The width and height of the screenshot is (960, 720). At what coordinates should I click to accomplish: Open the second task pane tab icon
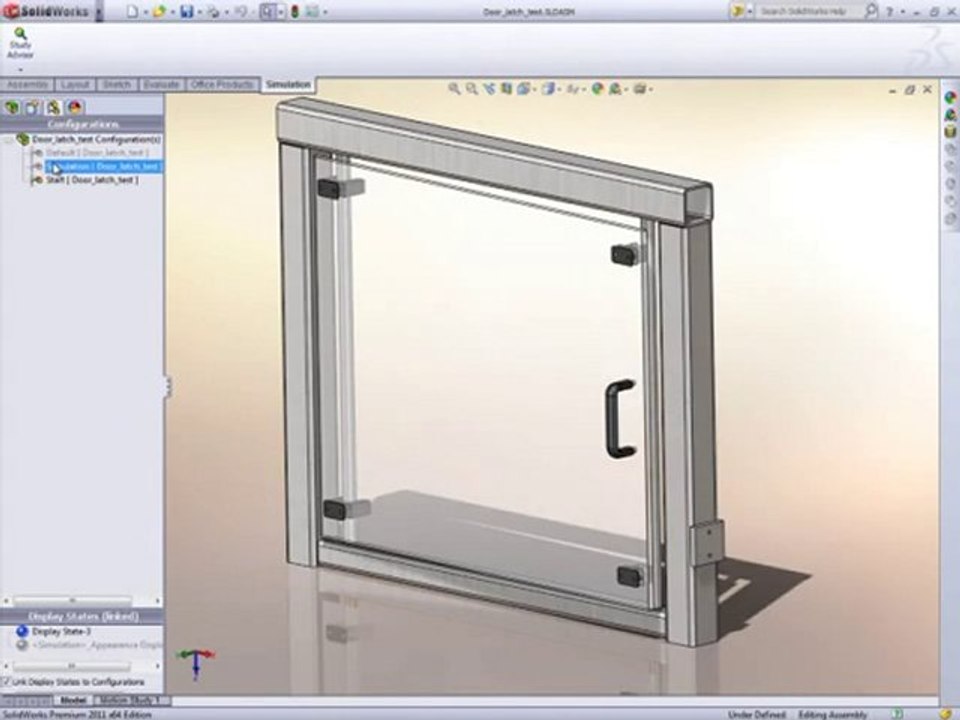point(950,114)
